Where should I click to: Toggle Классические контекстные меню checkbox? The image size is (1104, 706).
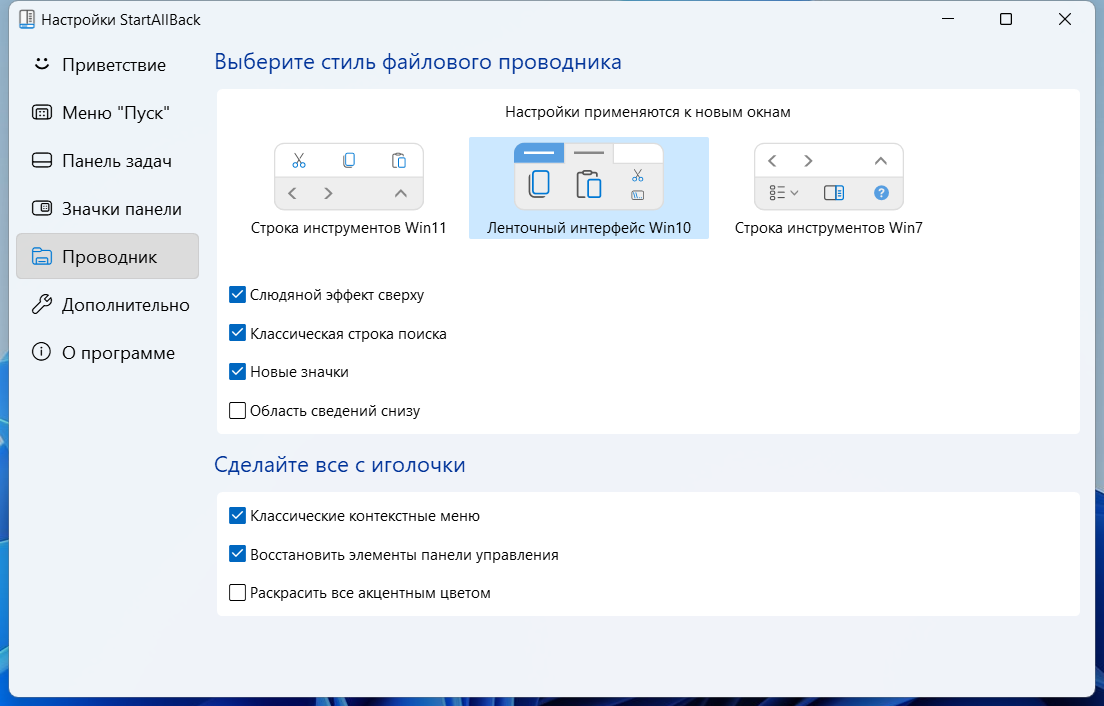point(237,515)
